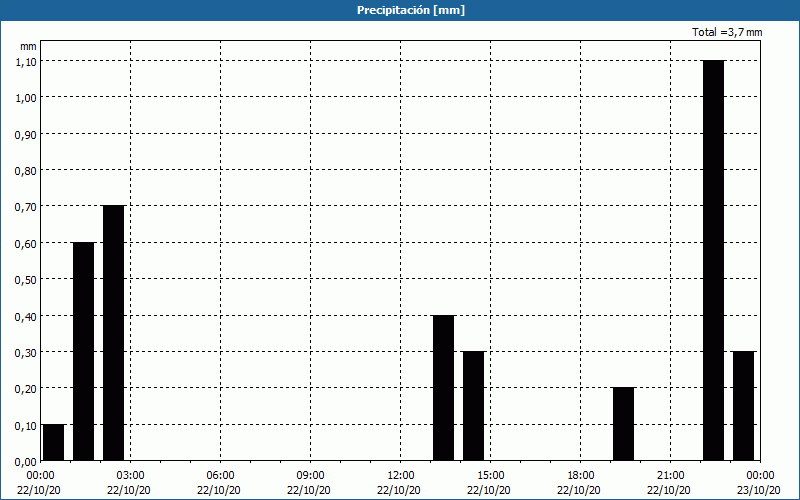Viewport: 800px width, 500px height.
Task: Click the 21:00 x-axis time label
Action: pos(670,475)
